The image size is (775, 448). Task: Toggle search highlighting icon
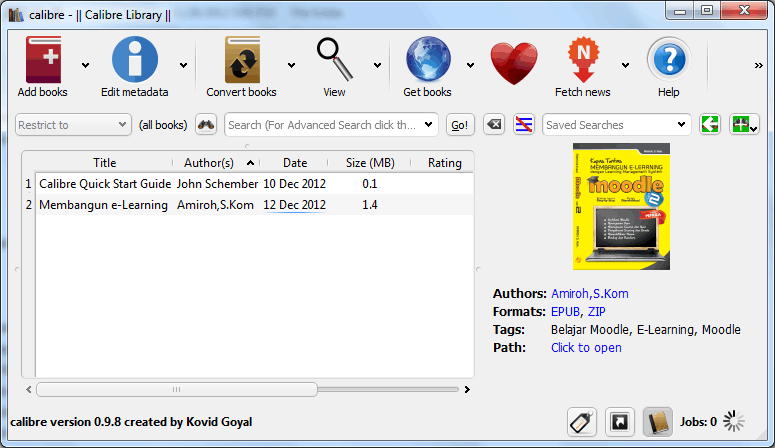(524, 125)
